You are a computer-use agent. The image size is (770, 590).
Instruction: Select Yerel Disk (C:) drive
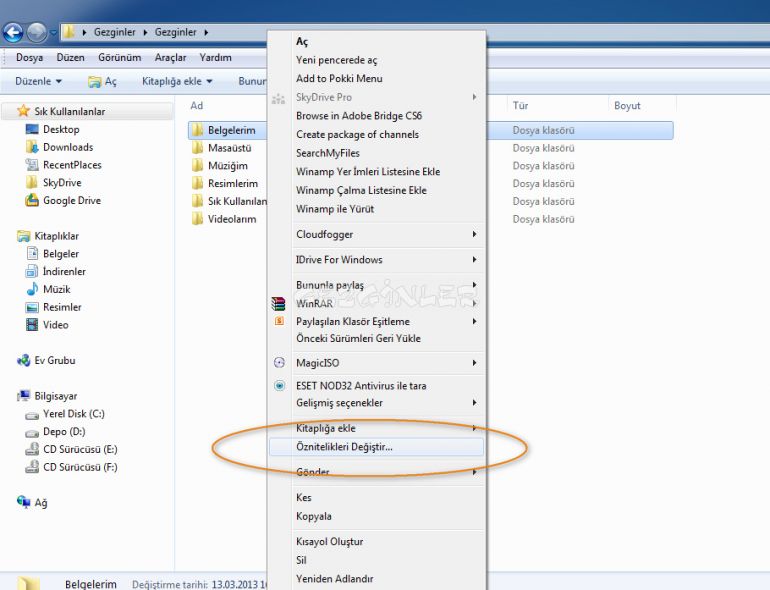[74, 414]
